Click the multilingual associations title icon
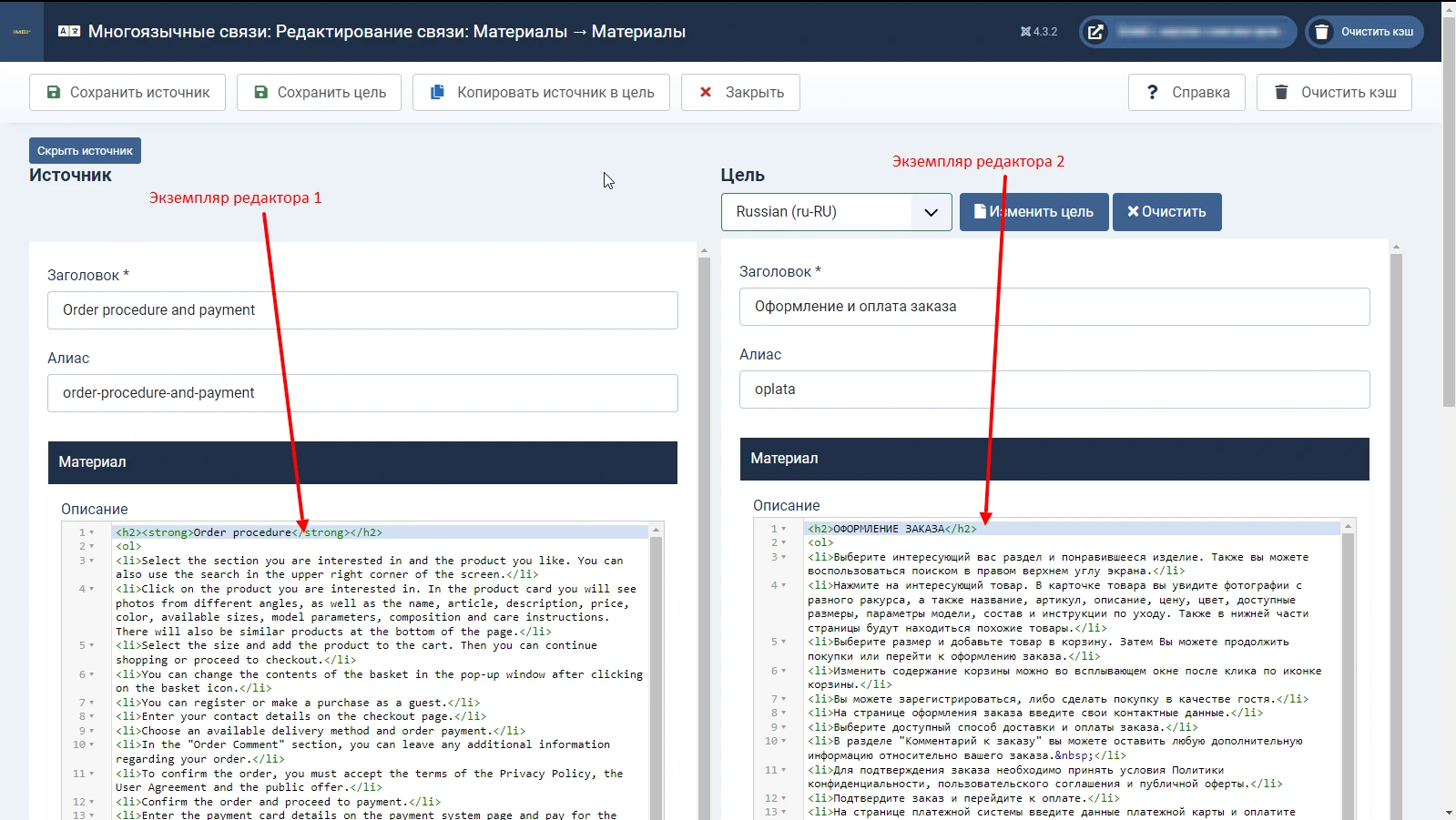Image resolution: width=1456 pixels, height=820 pixels. 69,31
